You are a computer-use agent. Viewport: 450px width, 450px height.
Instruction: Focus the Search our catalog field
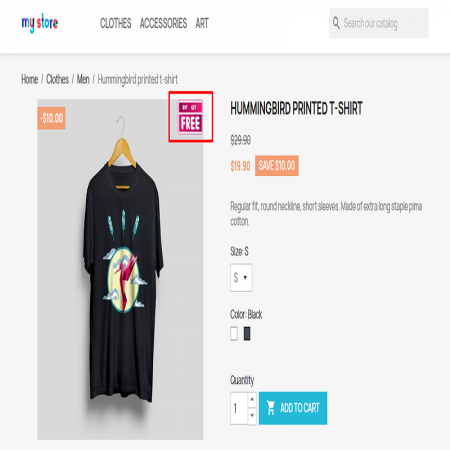tap(379, 23)
